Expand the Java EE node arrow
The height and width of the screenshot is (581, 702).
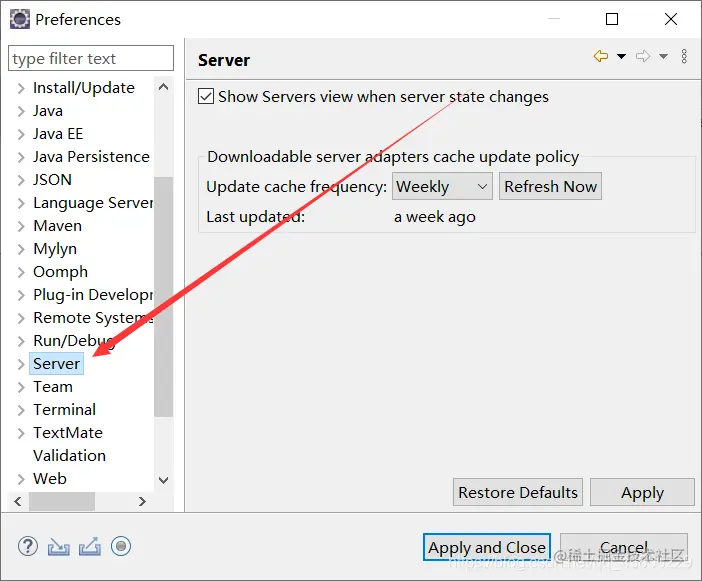(21, 134)
